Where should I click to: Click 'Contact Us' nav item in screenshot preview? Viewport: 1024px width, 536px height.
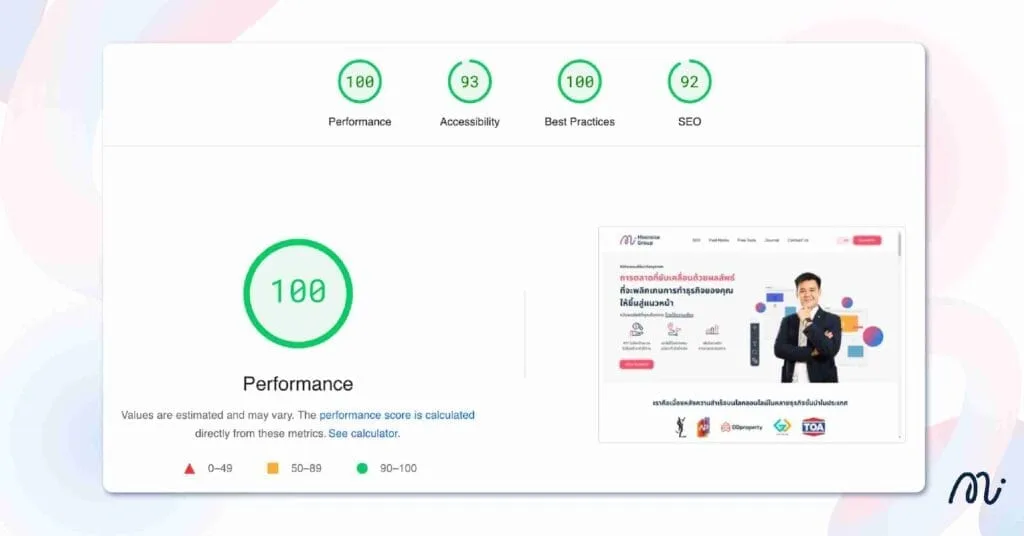(797, 240)
